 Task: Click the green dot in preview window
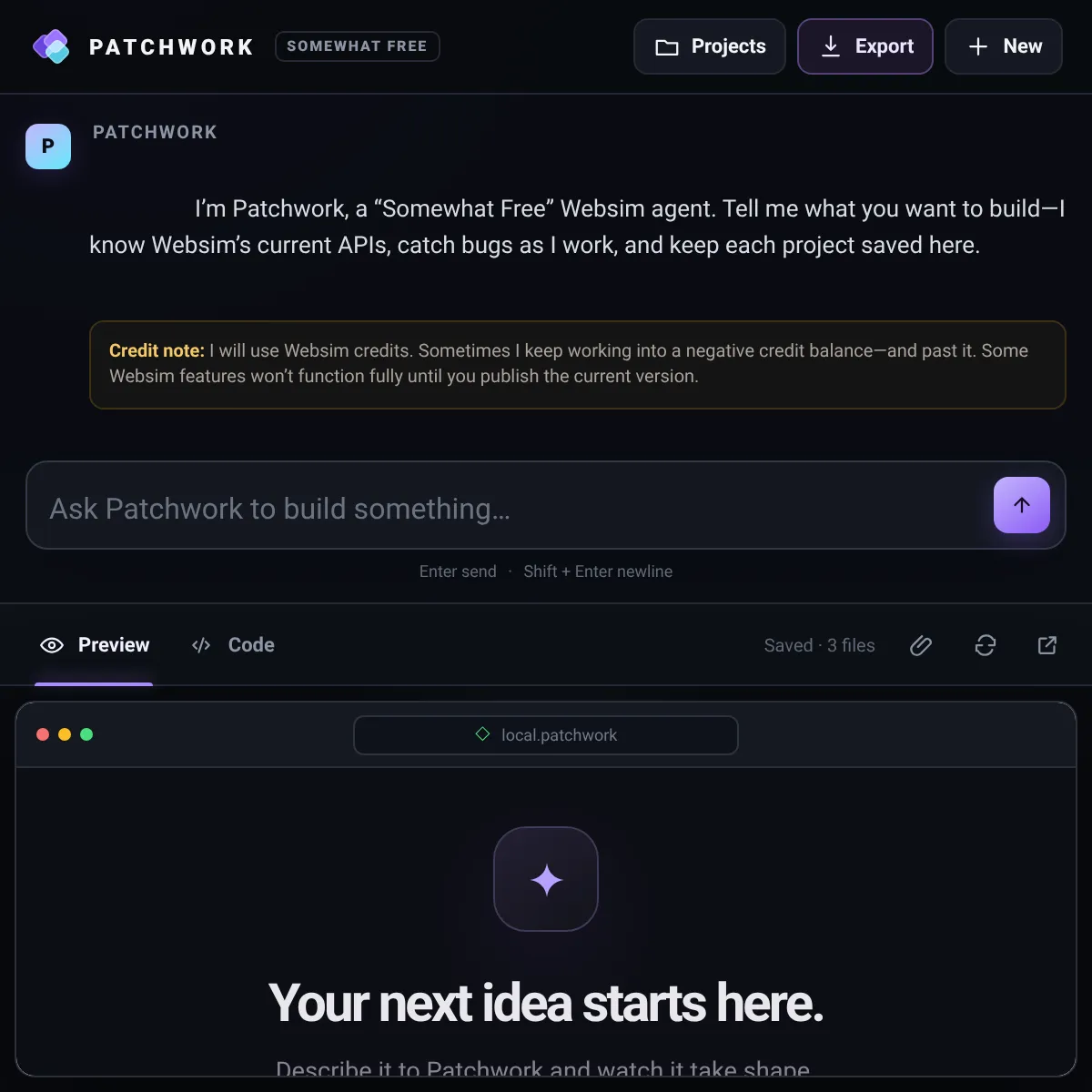click(x=86, y=734)
